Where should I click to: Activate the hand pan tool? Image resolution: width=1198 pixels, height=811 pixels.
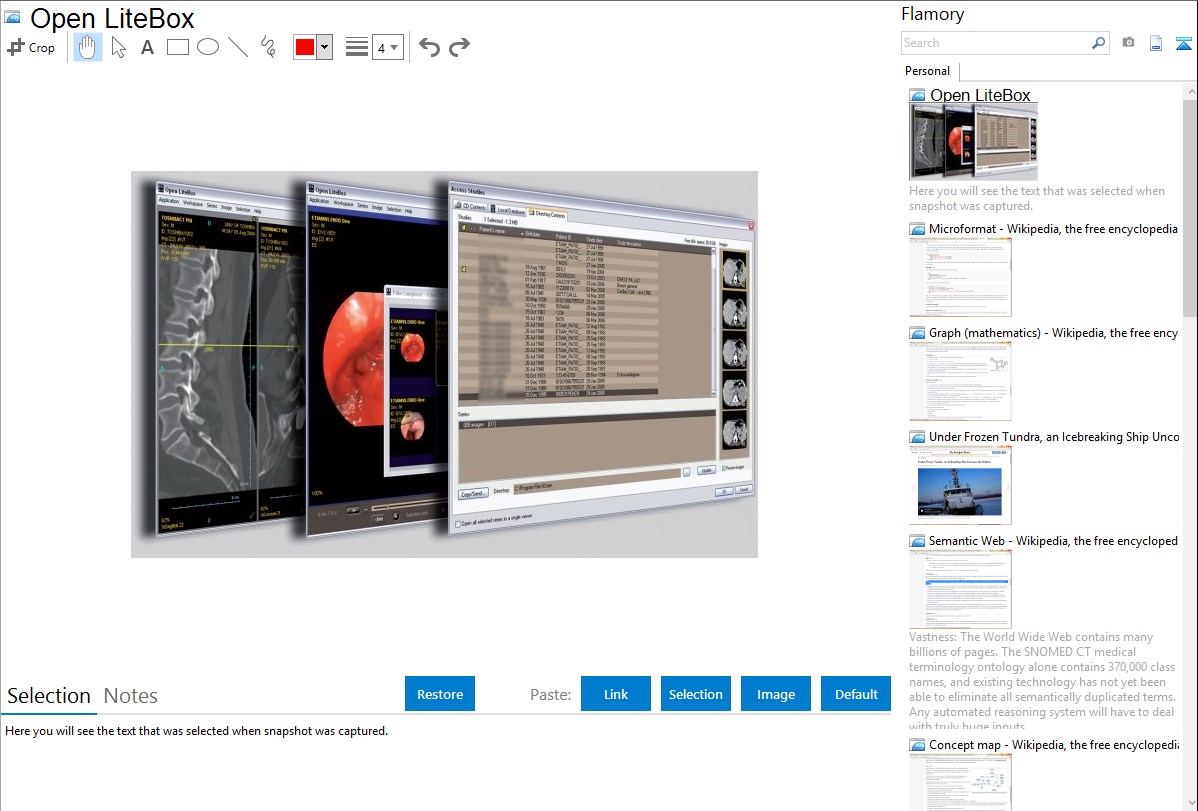88,47
